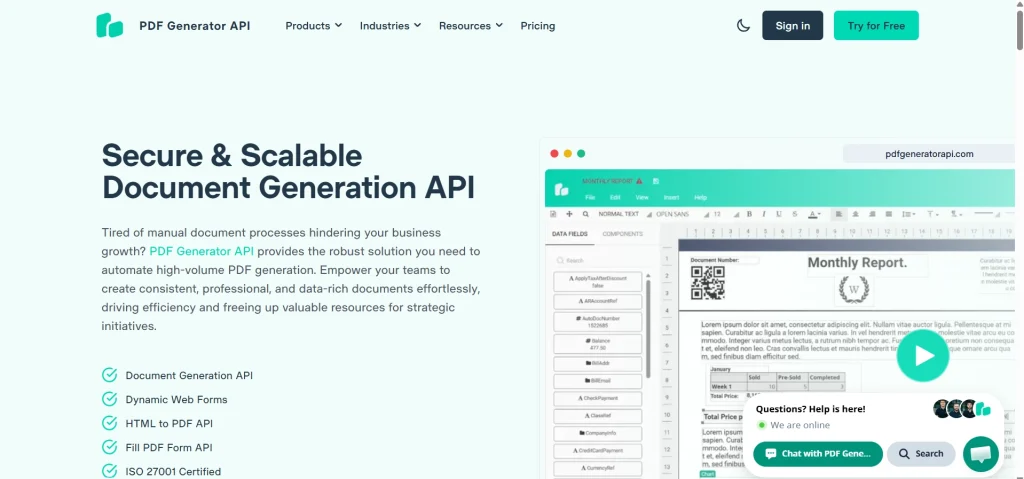Click the 'ISO 27001 Certified' feature text

click(173, 471)
